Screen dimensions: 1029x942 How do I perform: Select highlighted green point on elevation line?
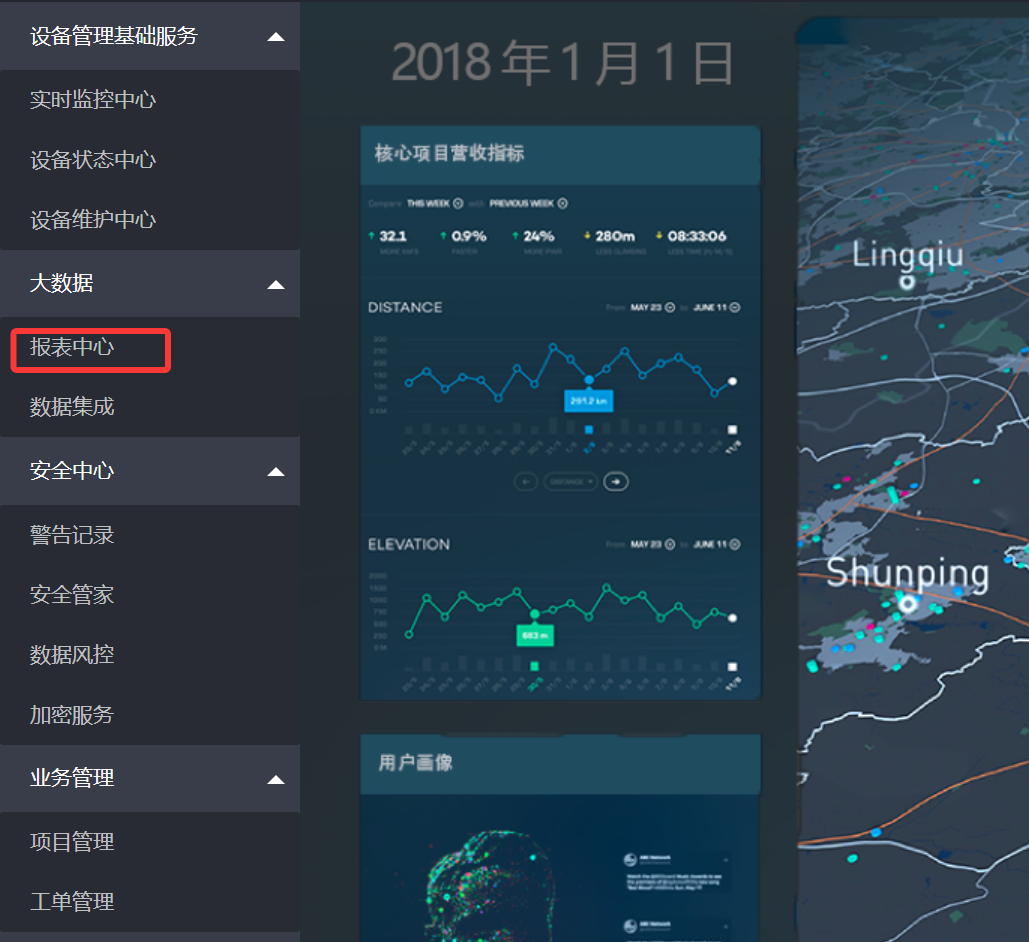pyautogui.click(x=535, y=614)
